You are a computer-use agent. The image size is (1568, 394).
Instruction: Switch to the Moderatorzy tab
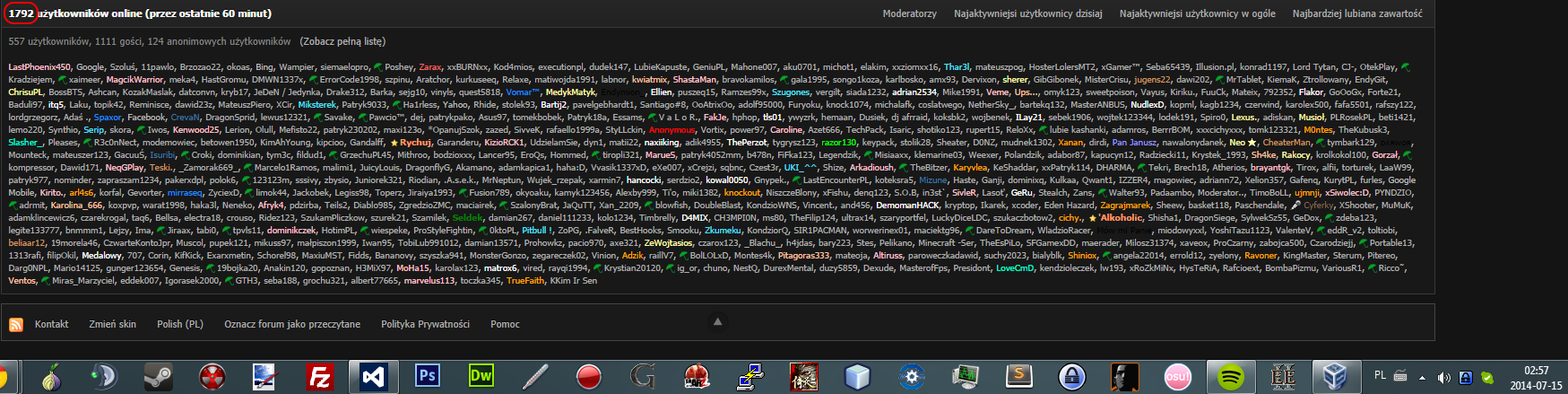909,13
